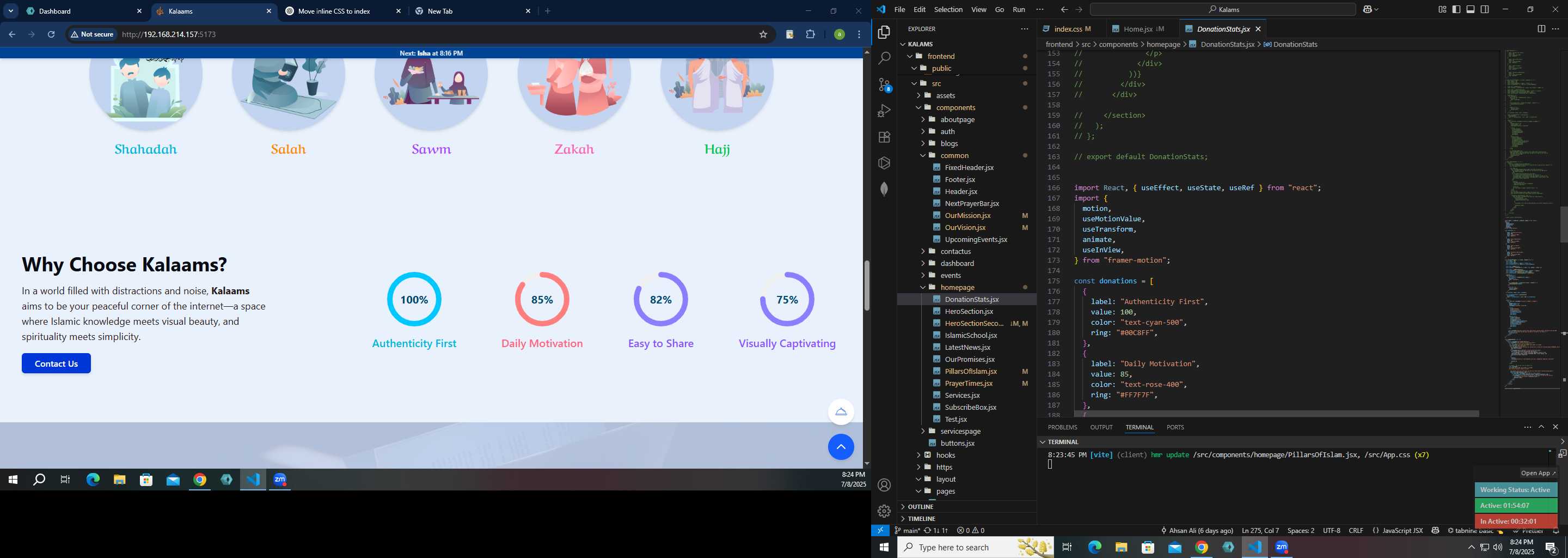The height and width of the screenshot is (558, 1568).
Task: Open Microsoft Edge from the right taskbar
Action: point(1094,547)
